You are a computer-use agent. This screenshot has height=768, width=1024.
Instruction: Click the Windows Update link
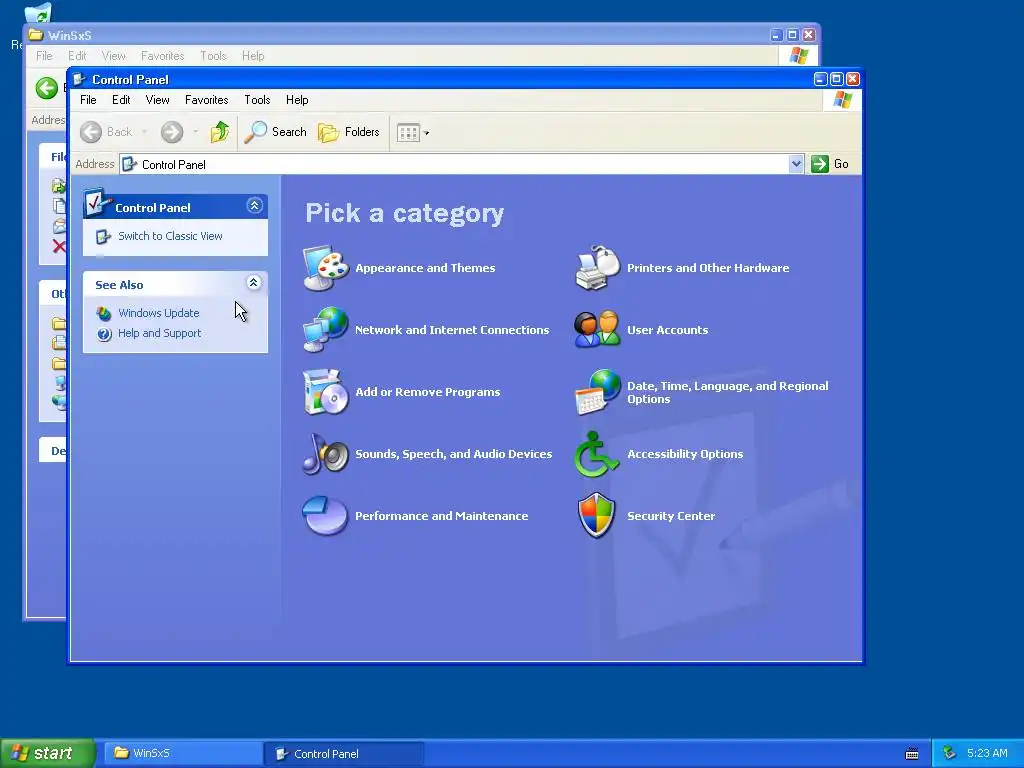[159, 313]
